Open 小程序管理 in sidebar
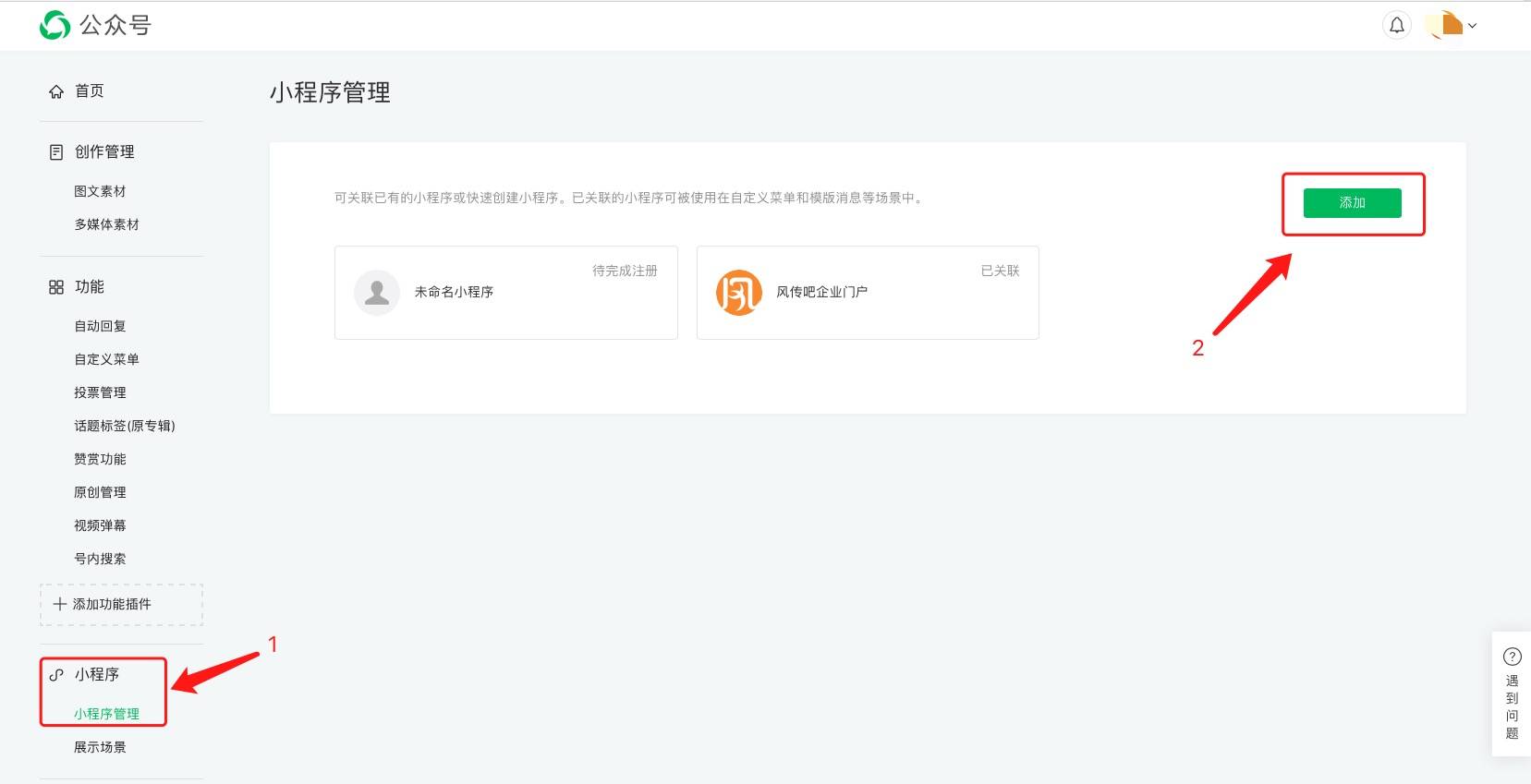The image size is (1531, 784). point(106,714)
